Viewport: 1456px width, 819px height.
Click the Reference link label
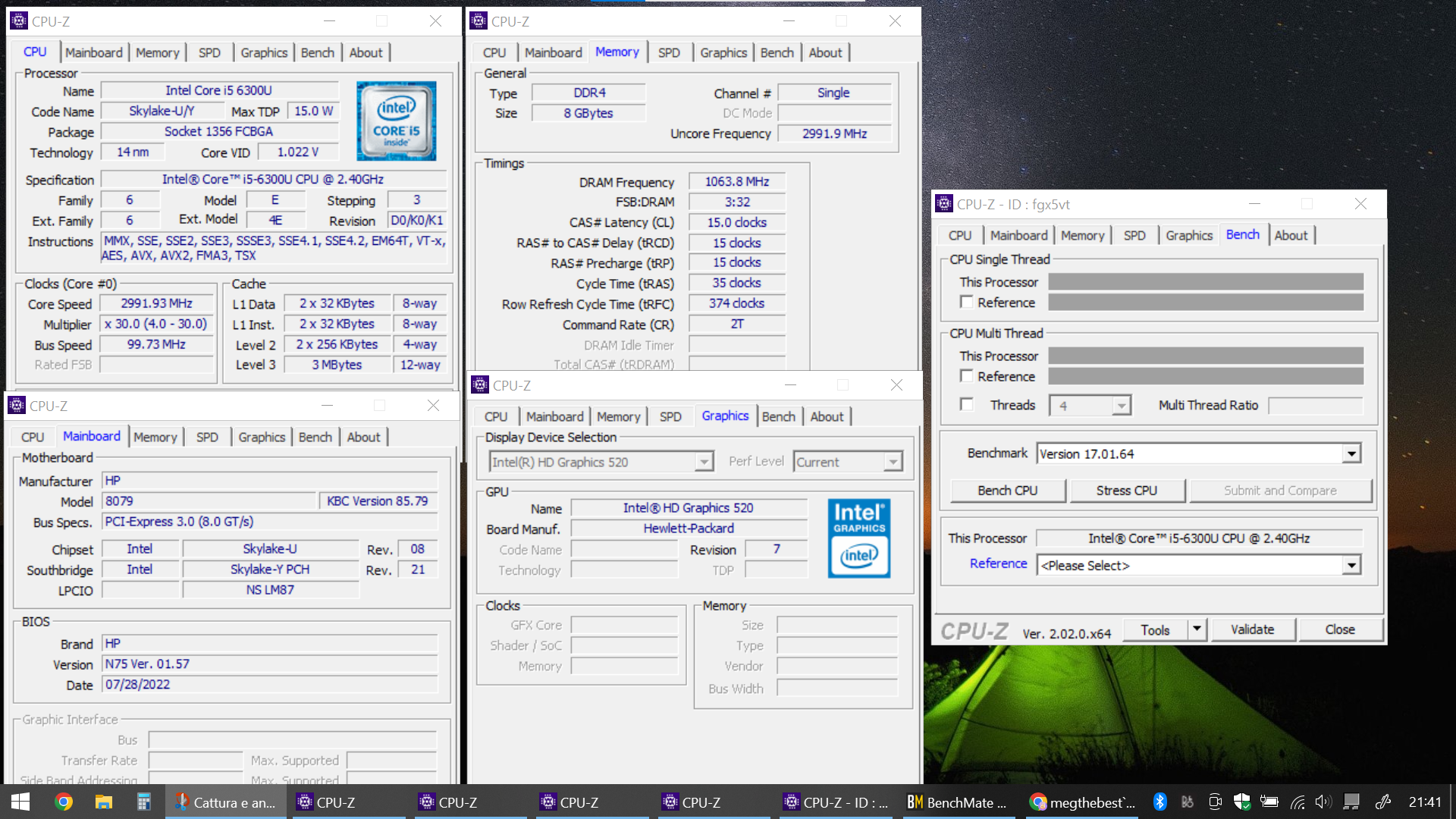pyautogui.click(x=998, y=563)
